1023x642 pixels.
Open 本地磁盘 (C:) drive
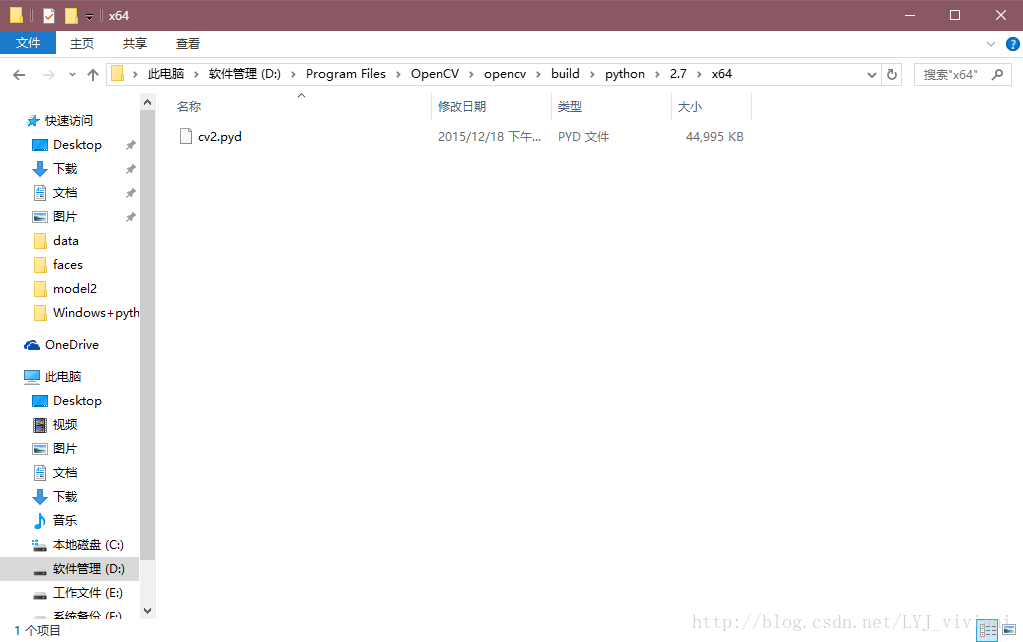[x=87, y=545]
